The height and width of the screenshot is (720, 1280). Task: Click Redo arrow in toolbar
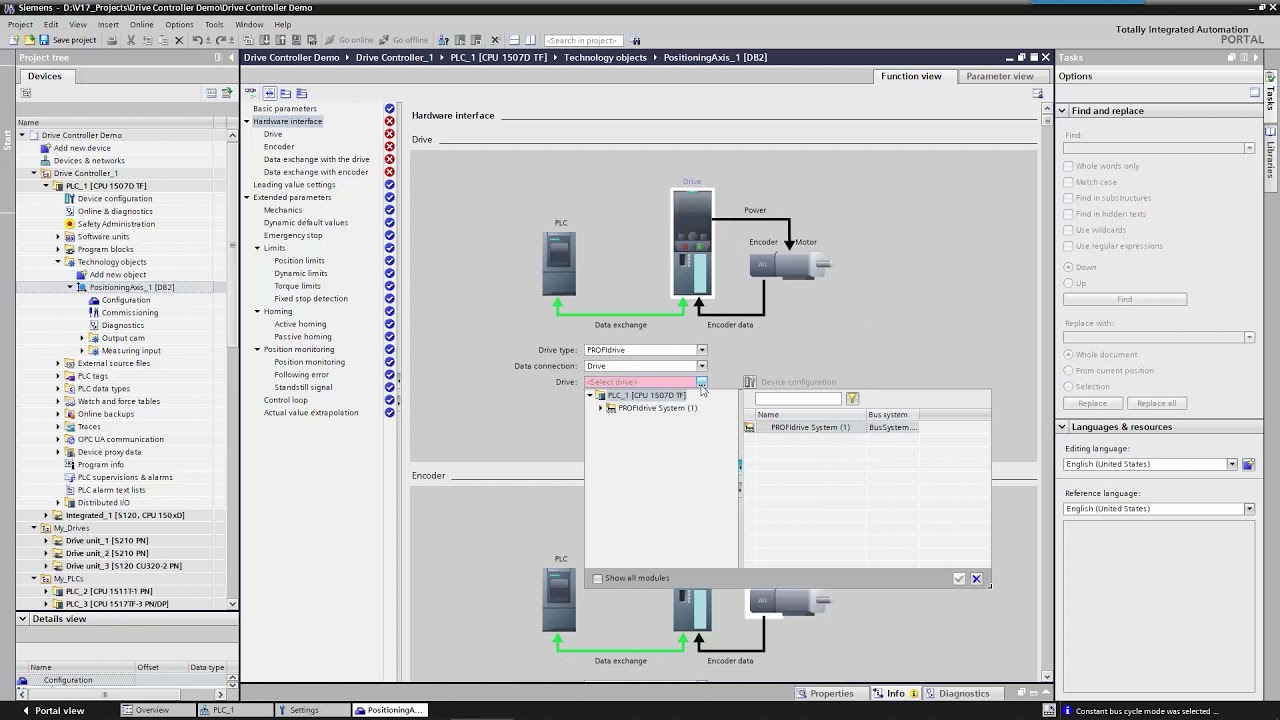coord(221,40)
